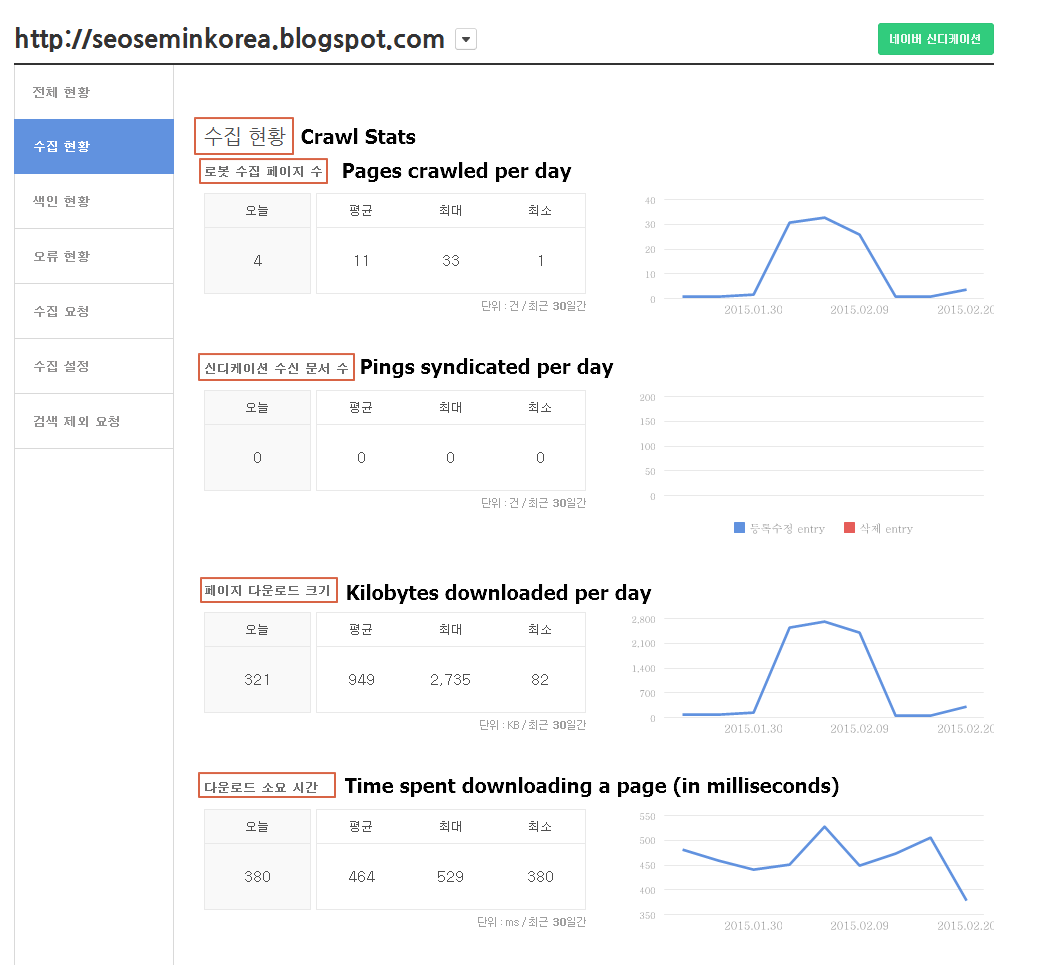Click the seoseminkorea.blogspot.com site title
1044x965 pixels.
(x=230, y=40)
